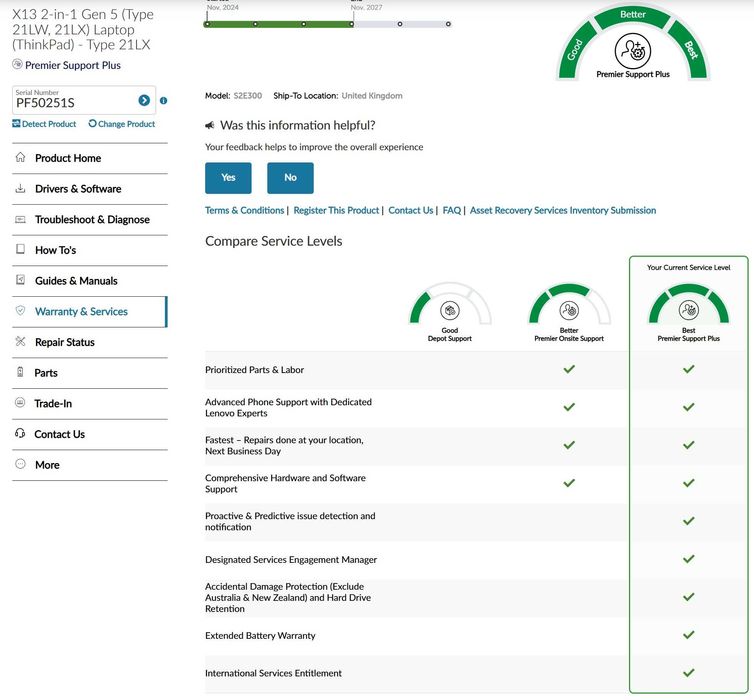754x700 pixels.
Task: Click the Serial Number input field
Action: coord(72,102)
